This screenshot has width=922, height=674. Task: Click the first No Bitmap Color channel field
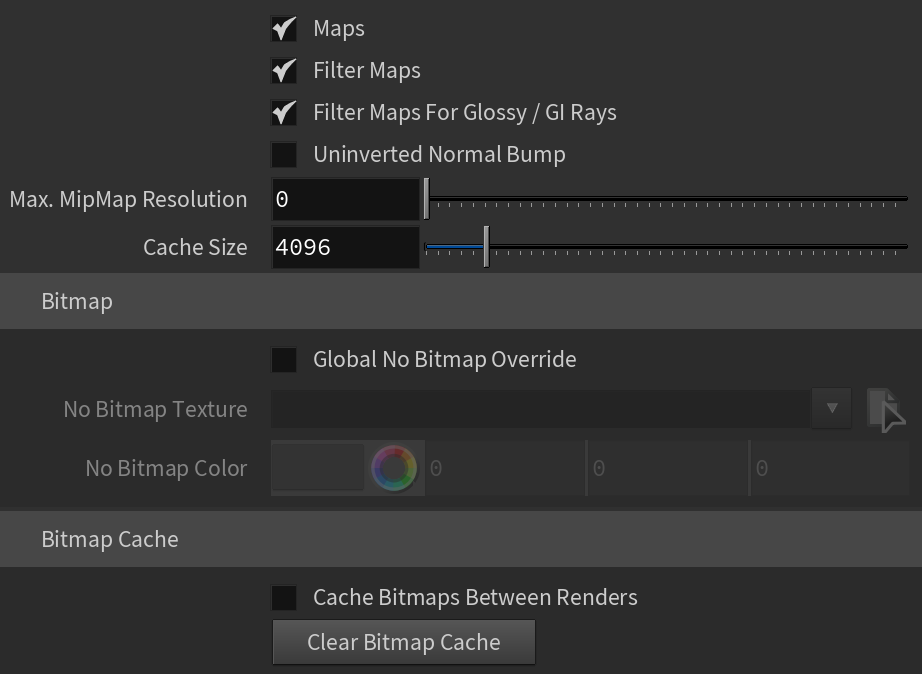pyautogui.click(x=506, y=468)
